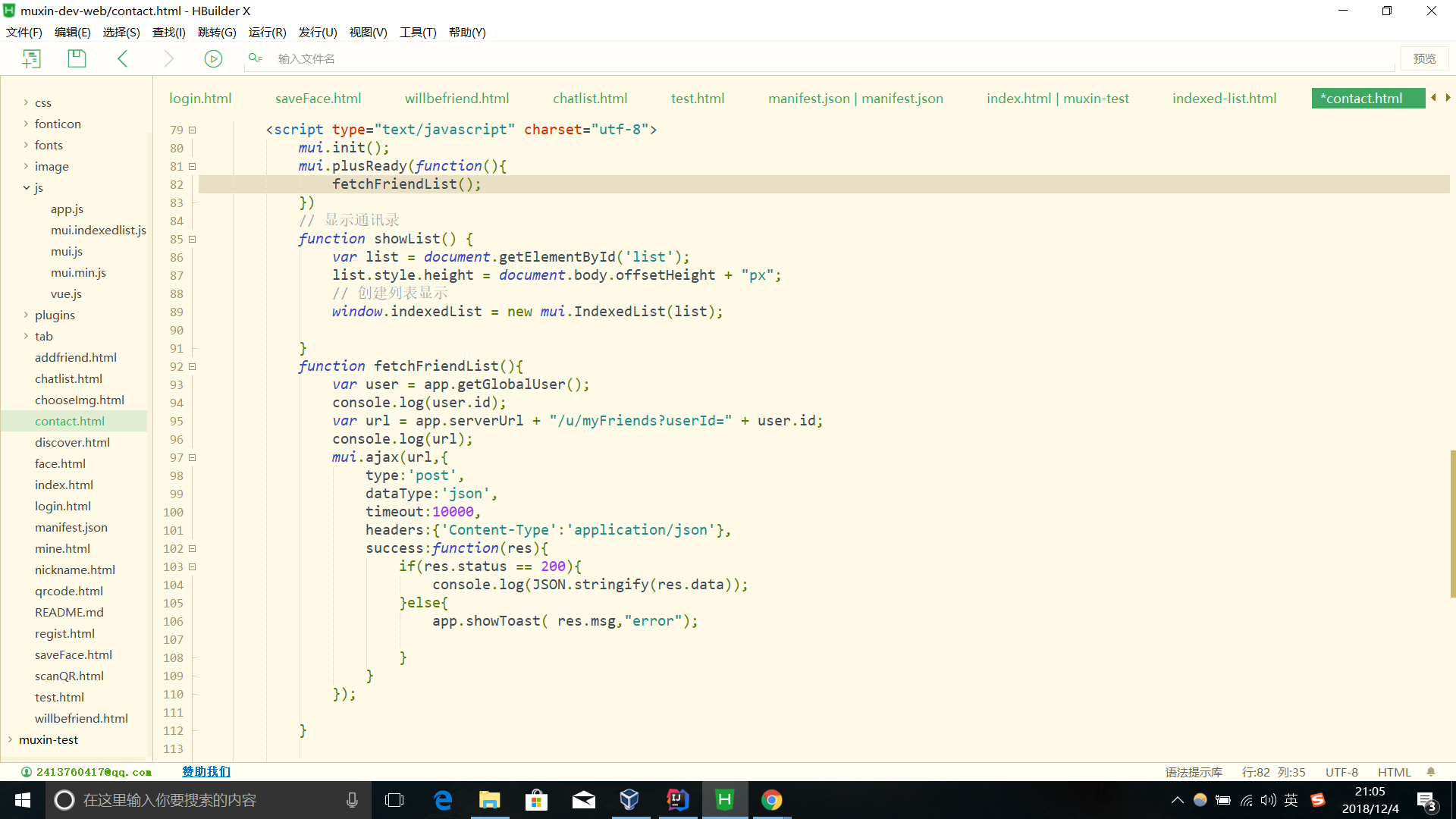The height and width of the screenshot is (819, 1456).
Task: Collapse the js folder in project tree
Action: [x=26, y=187]
